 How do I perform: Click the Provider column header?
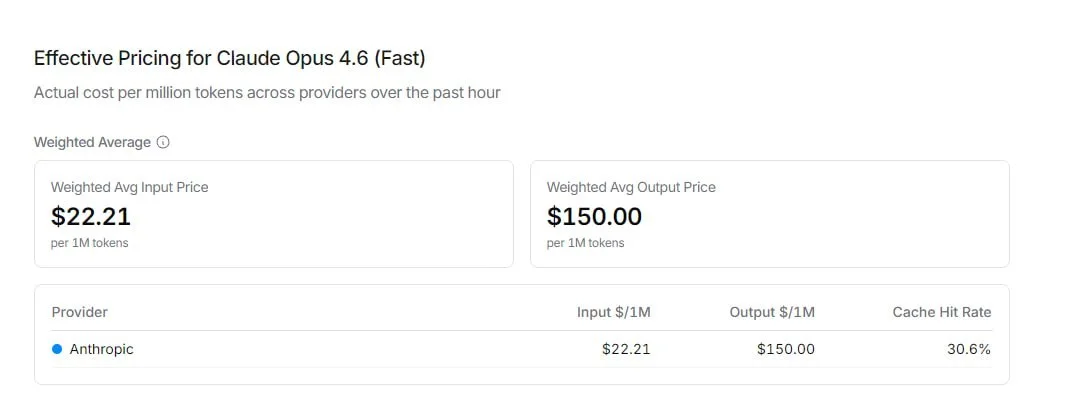pos(80,312)
